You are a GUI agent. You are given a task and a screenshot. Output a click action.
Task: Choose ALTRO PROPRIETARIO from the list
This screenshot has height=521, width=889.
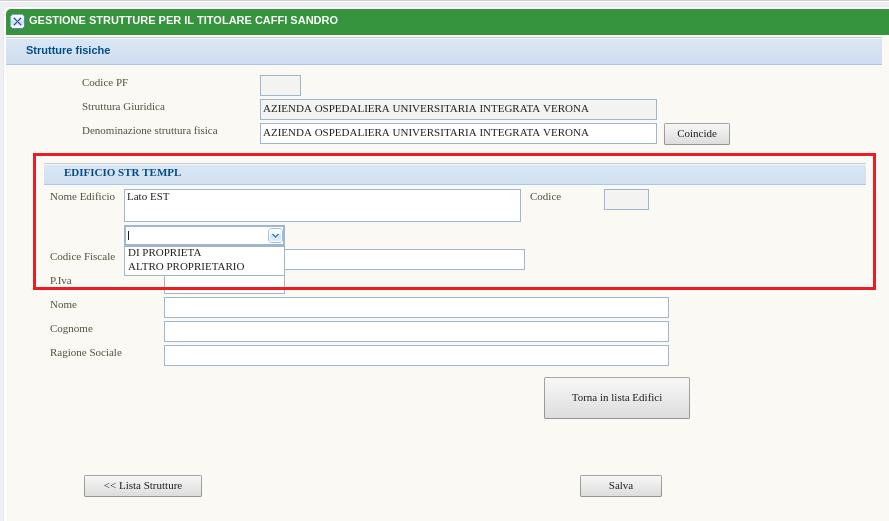coord(186,267)
